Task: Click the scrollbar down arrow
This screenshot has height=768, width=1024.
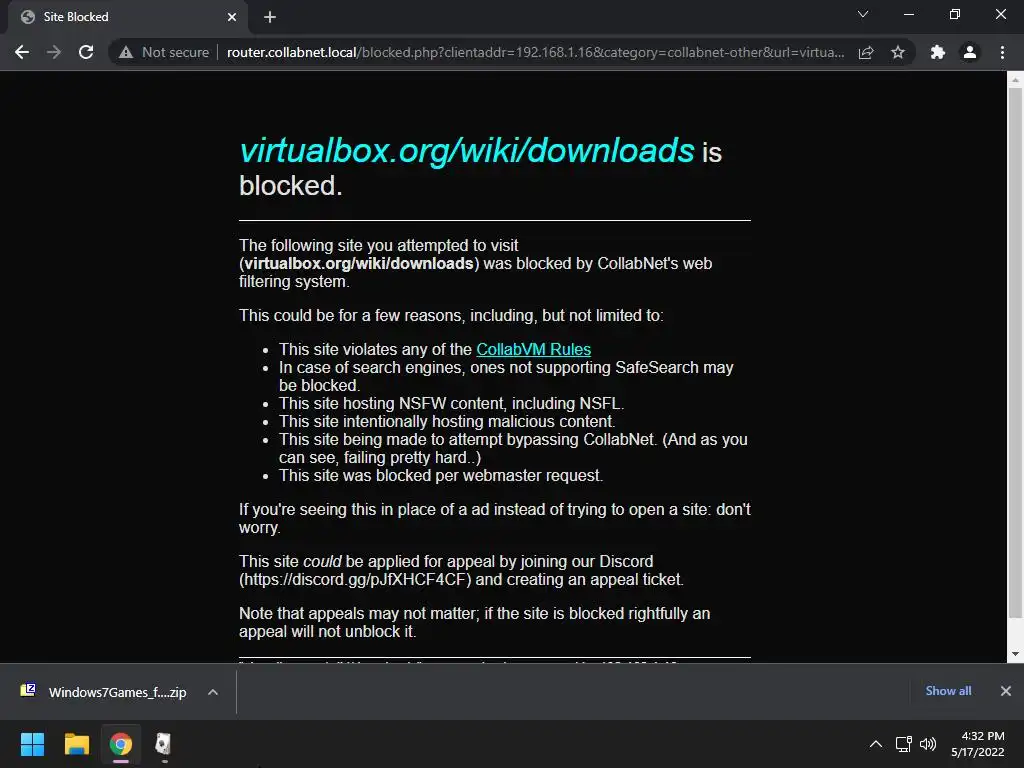Action: (x=1015, y=654)
